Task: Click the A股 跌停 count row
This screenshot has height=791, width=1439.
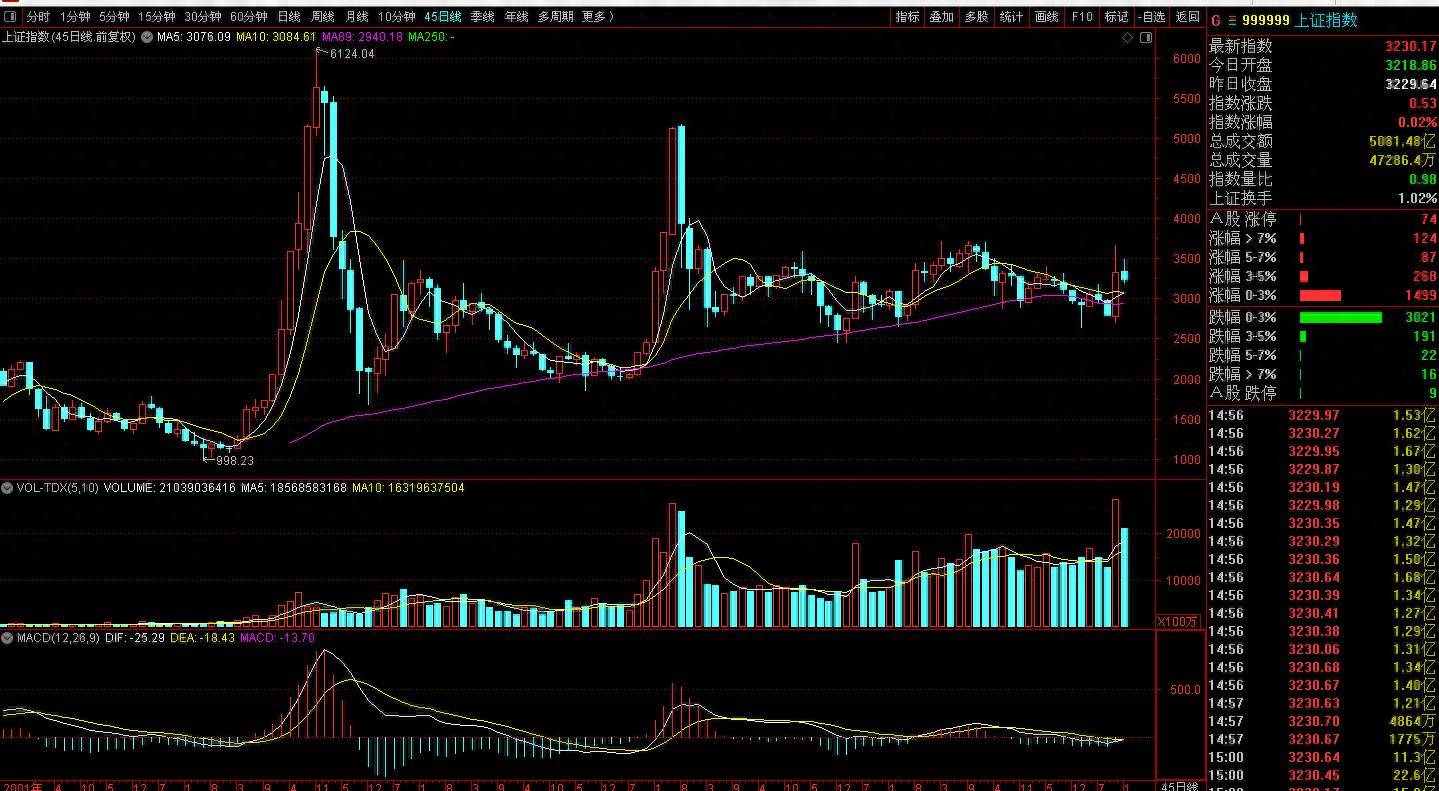Action: tap(1322, 393)
